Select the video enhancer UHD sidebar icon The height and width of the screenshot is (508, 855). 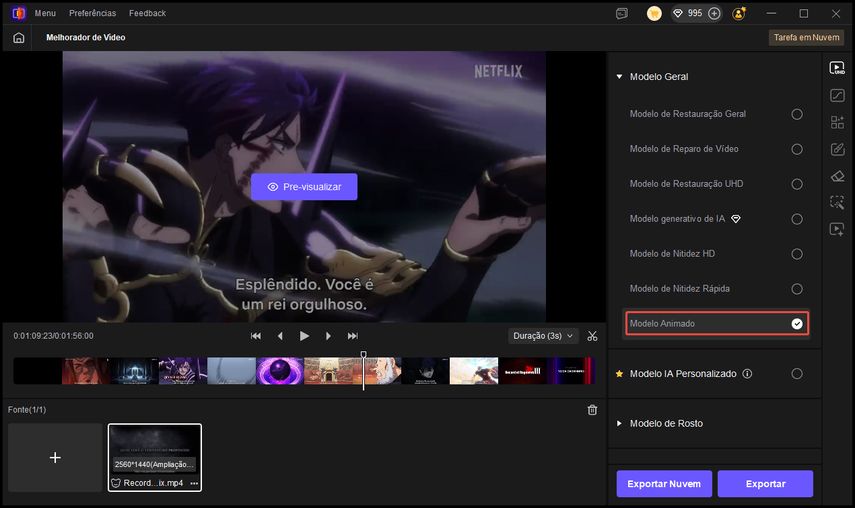tap(837, 68)
